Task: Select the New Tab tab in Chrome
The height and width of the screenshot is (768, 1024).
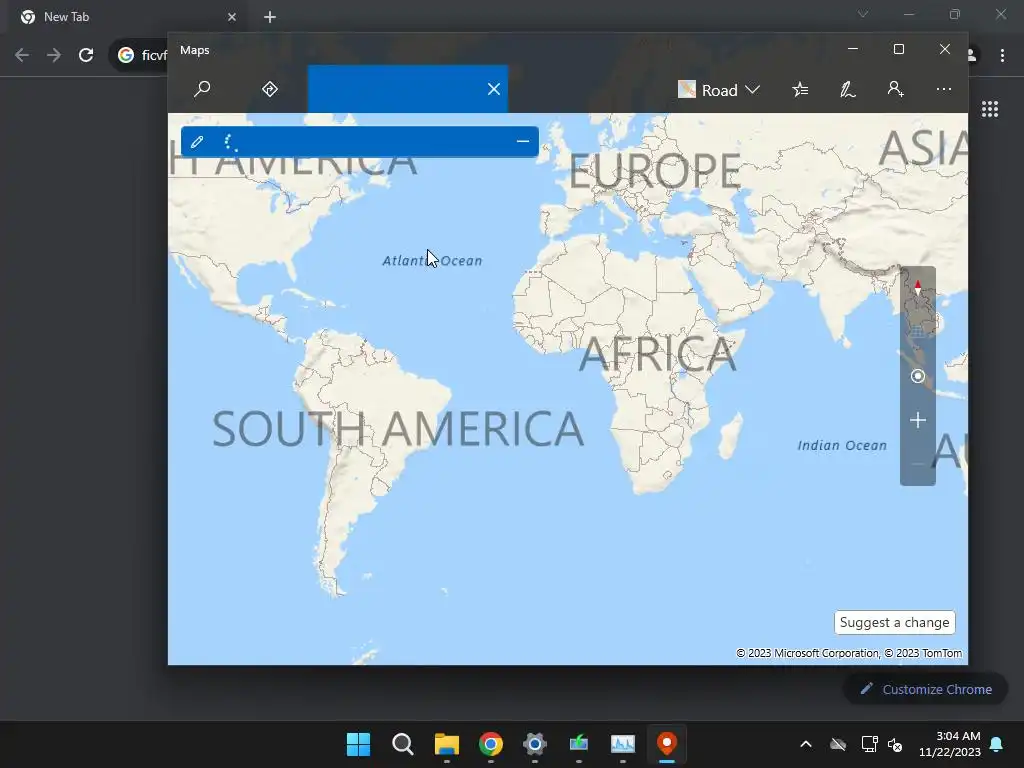Action: 124,17
